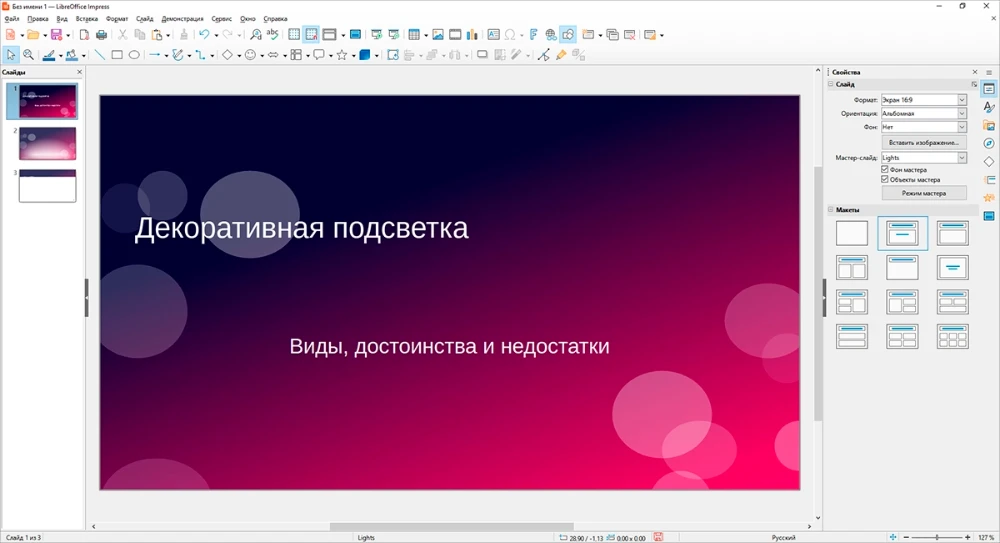
Task: Click the Export as PDF icon
Action: tap(84, 34)
